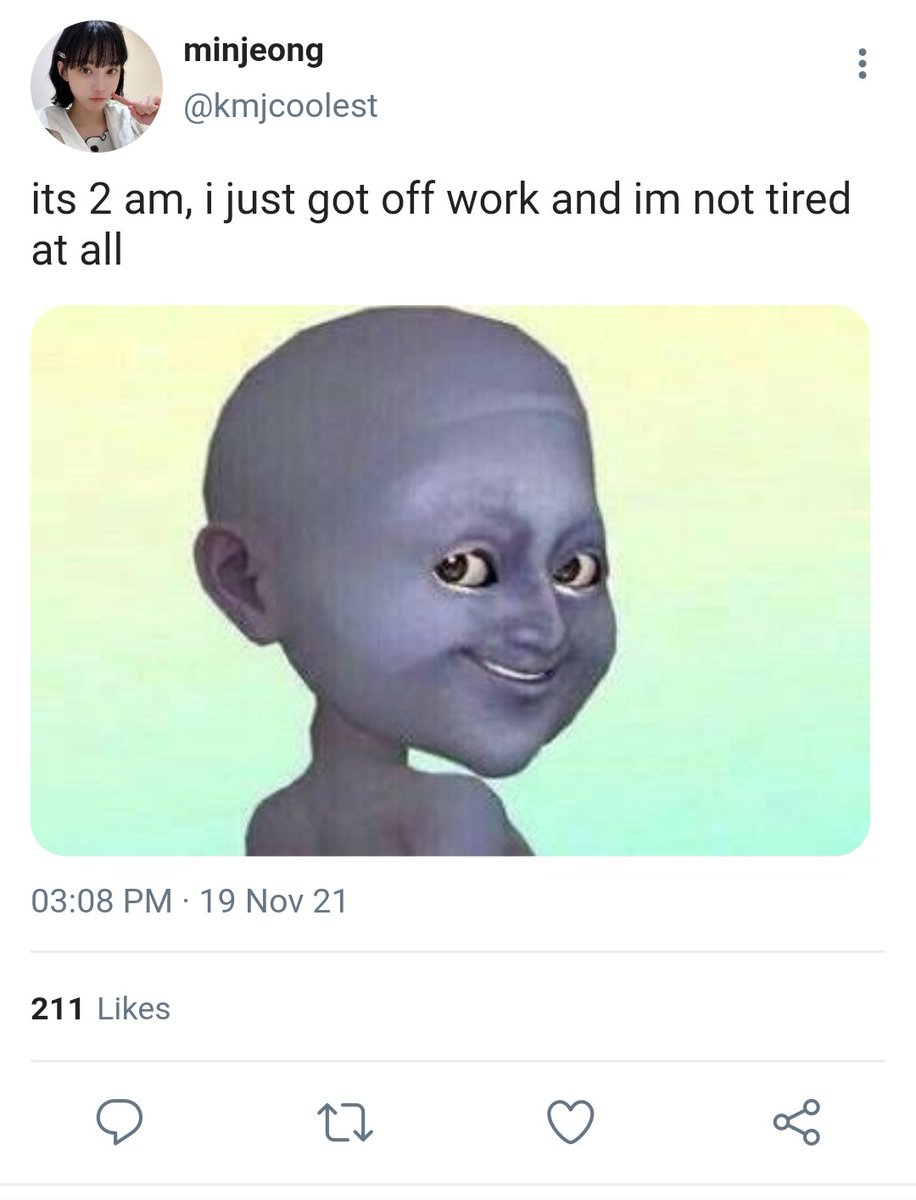Open the share icon options
916x1200 pixels.
[x=797, y=1121]
